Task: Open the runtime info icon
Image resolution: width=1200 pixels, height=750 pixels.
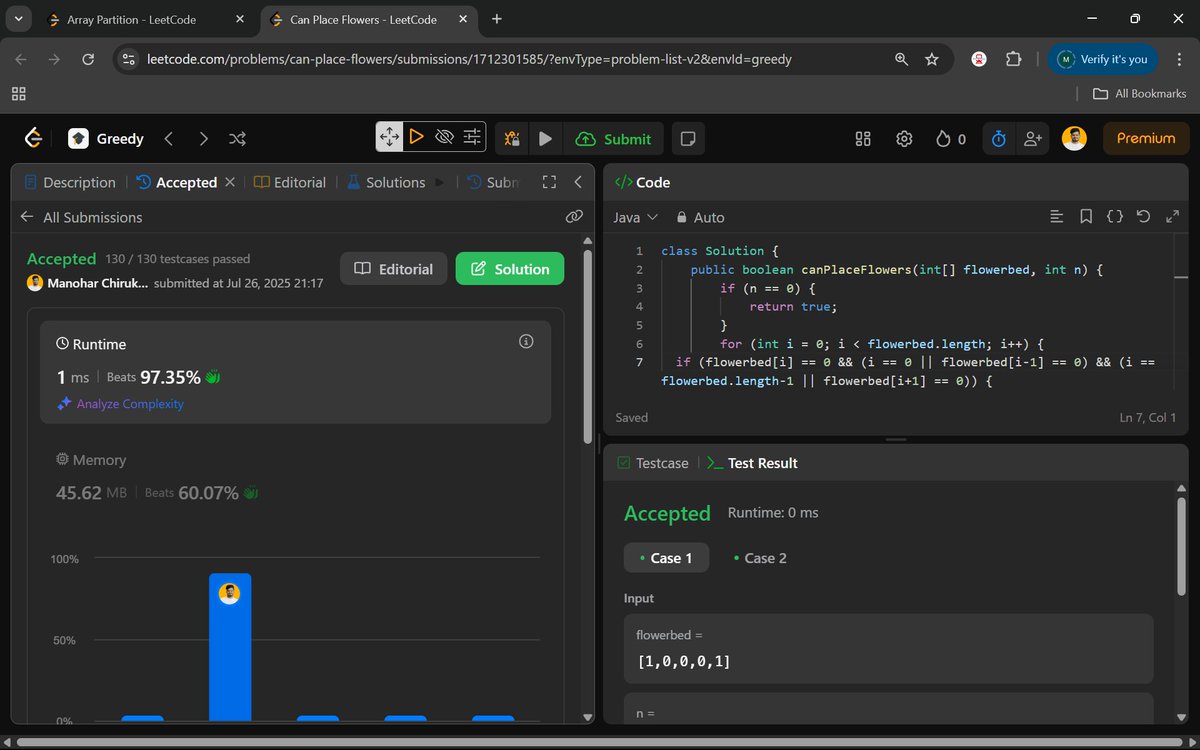Action: click(x=526, y=342)
